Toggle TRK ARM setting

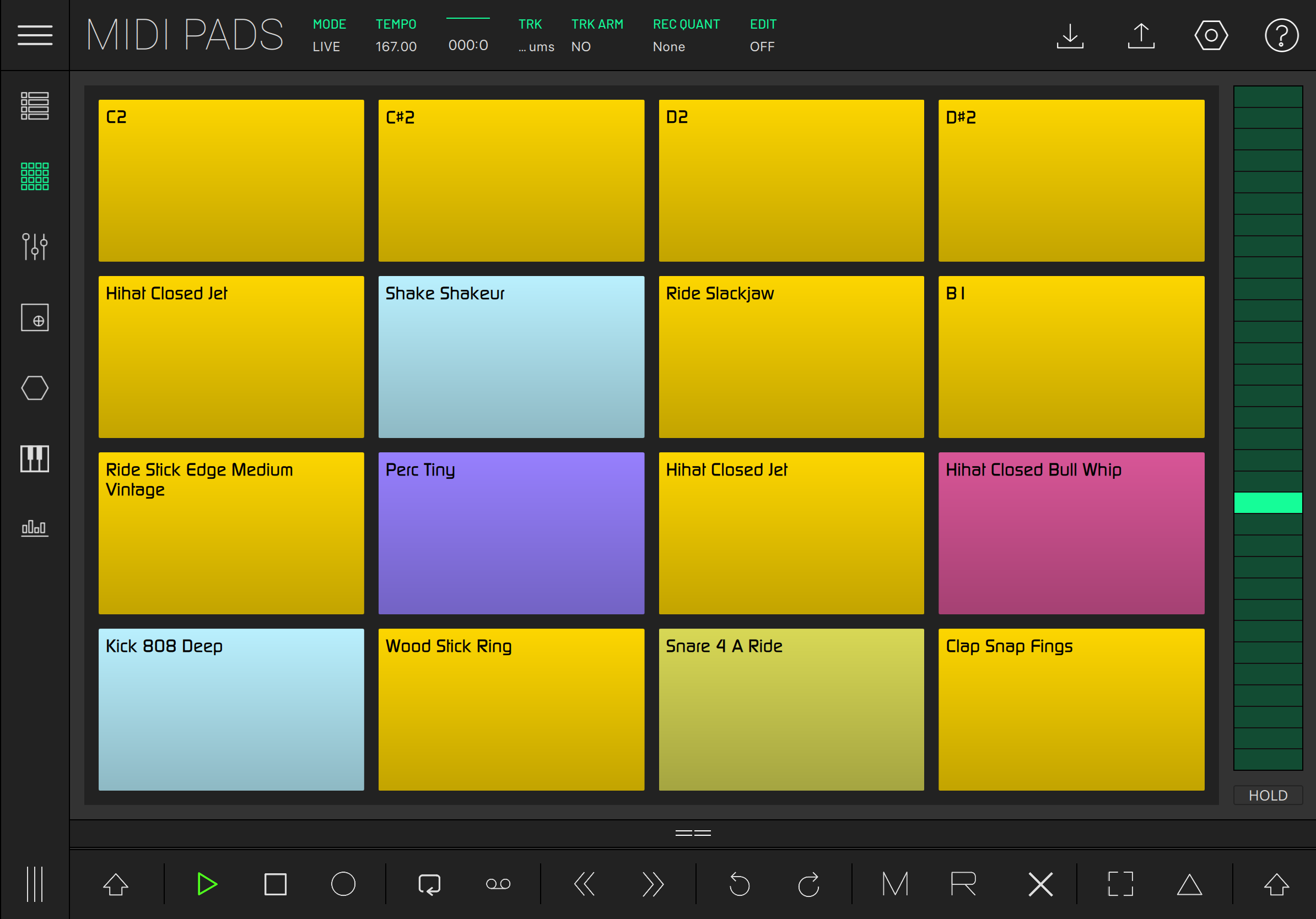(597, 35)
